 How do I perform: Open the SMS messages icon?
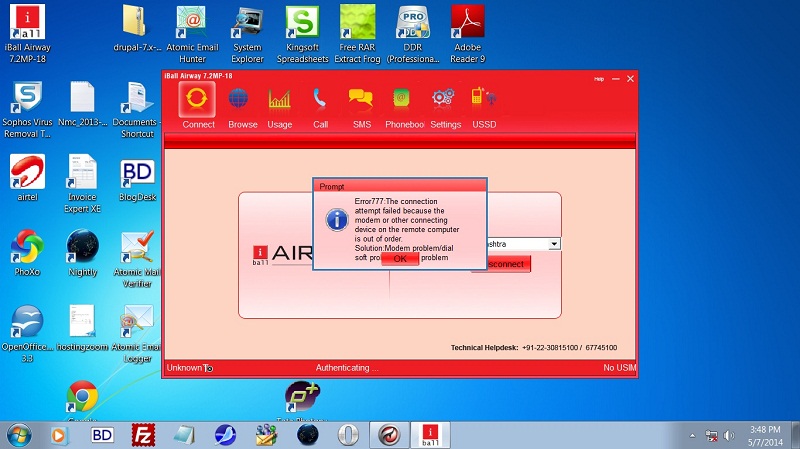point(361,103)
